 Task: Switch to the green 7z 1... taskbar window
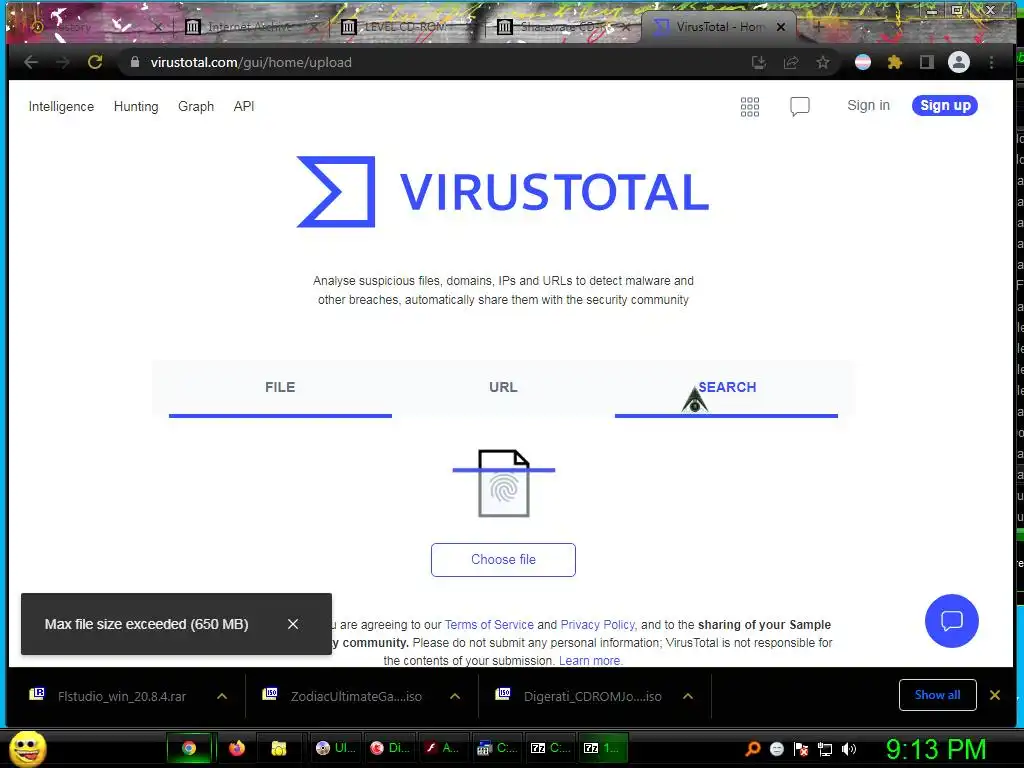(x=603, y=748)
